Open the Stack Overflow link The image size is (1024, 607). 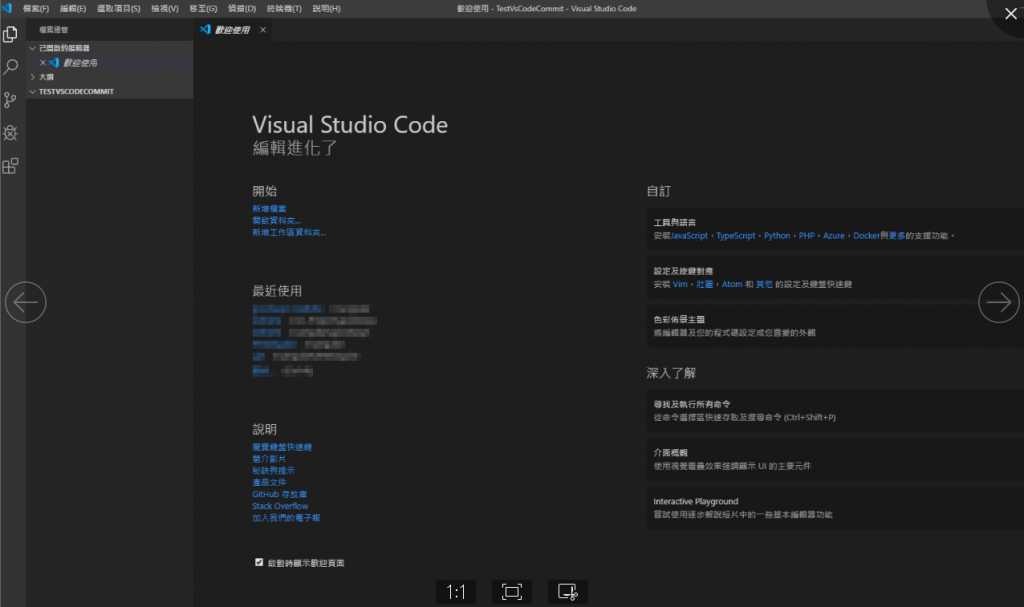tap(280, 506)
